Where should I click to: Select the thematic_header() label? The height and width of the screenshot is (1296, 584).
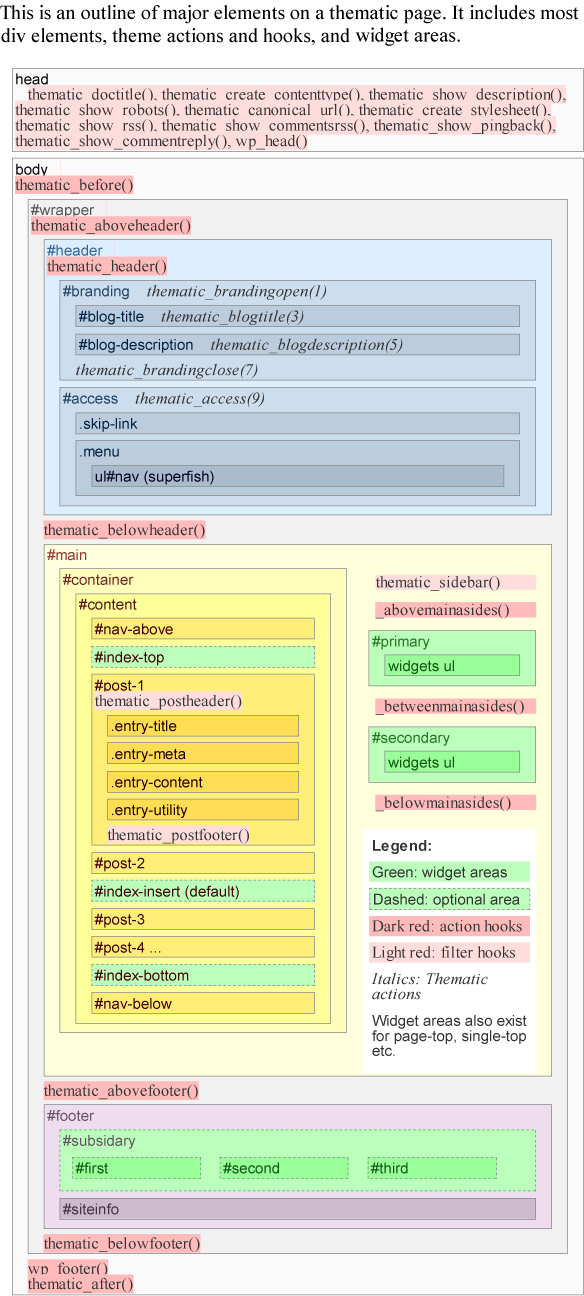coord(107,266)
